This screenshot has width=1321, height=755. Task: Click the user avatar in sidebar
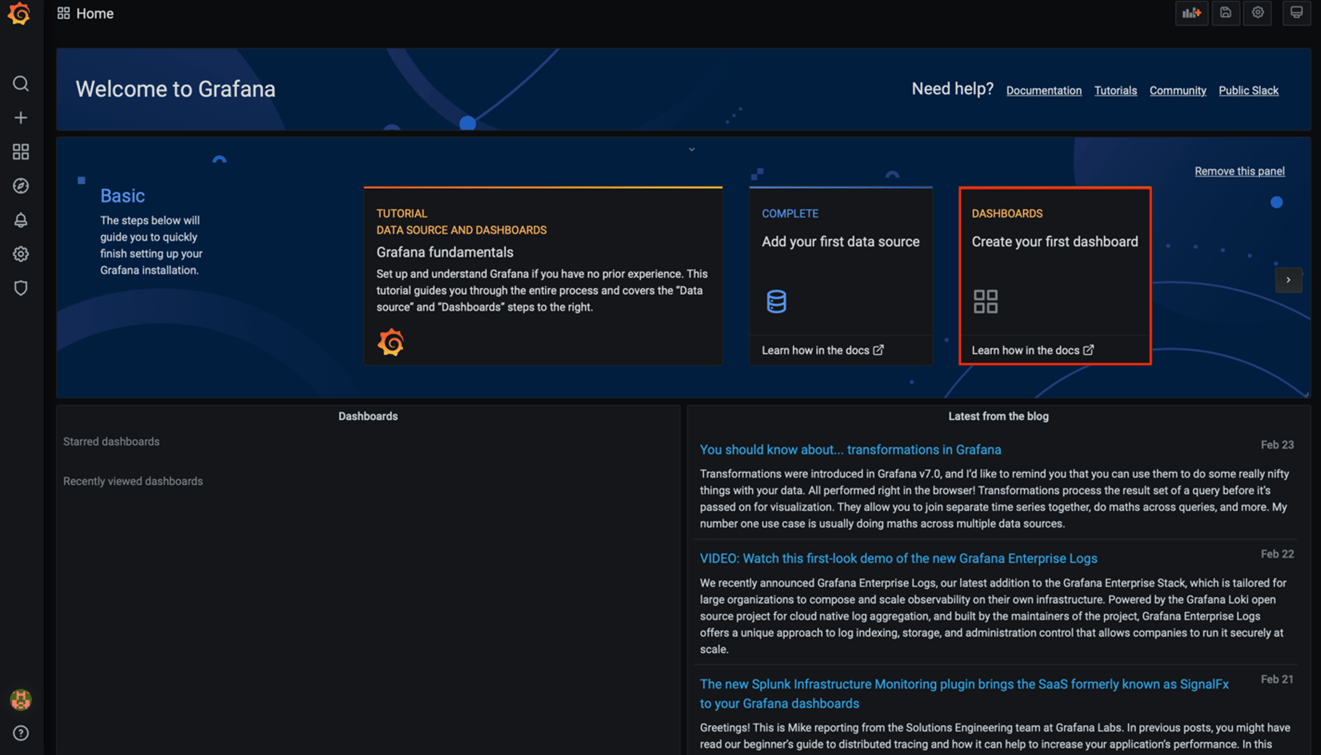[x=20, y=699]
